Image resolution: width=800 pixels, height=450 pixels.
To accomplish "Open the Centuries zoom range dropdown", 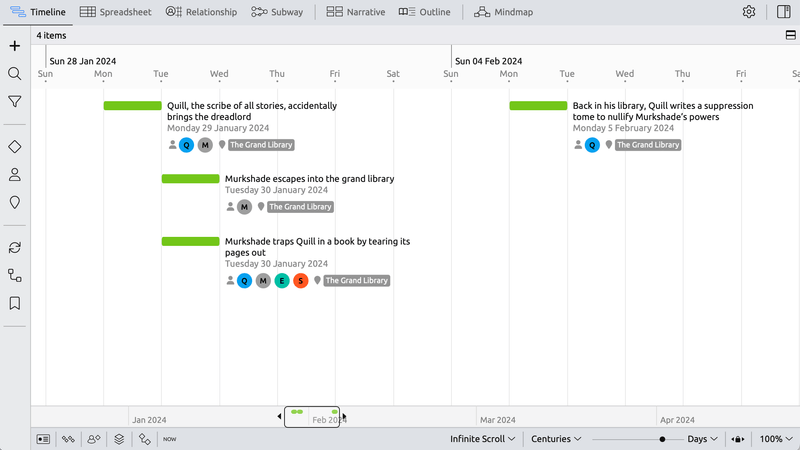I will coord(556,439).
